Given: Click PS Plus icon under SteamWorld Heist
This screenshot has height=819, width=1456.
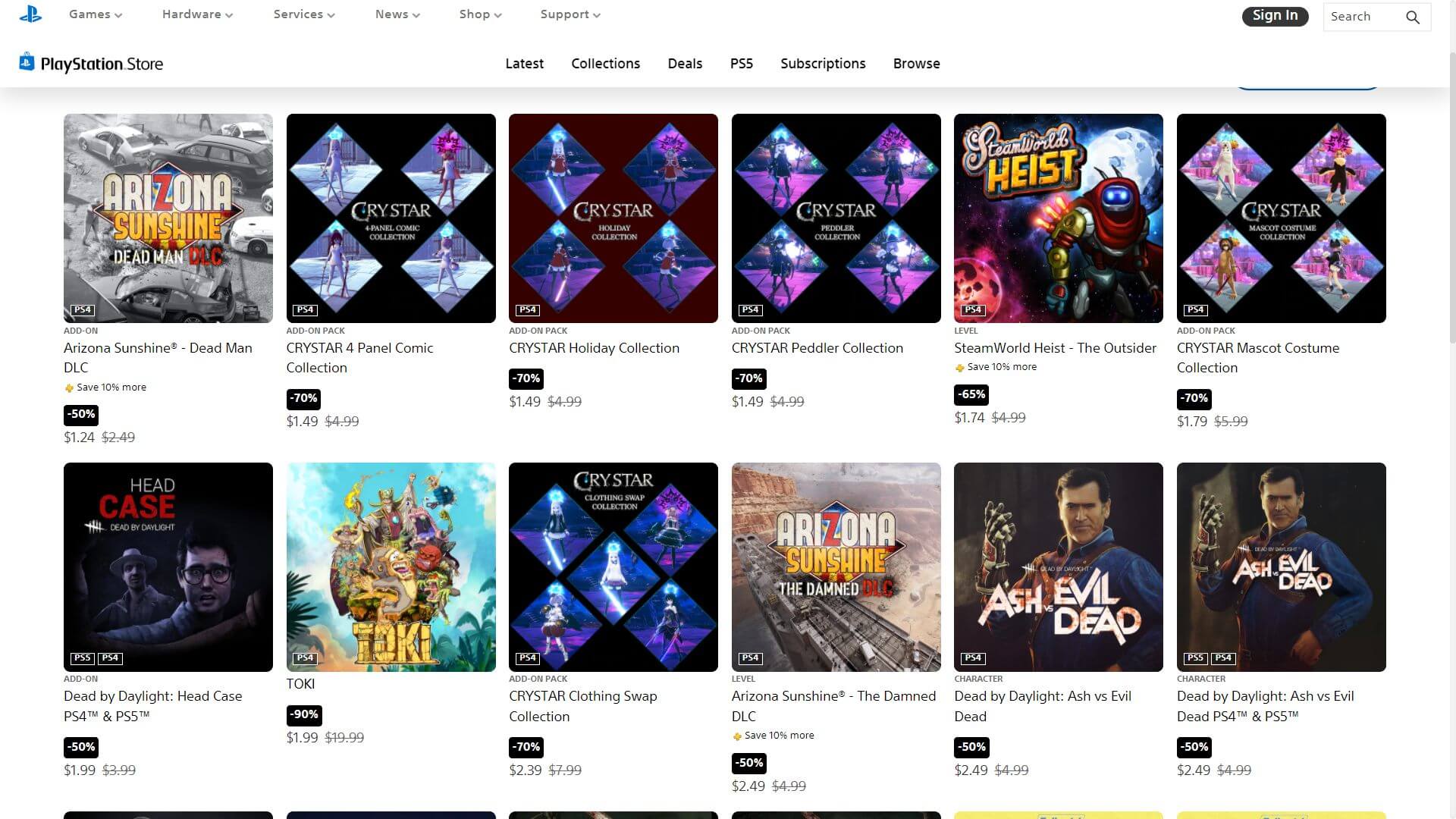Looking at the screenshot, I should pos(959,368).
